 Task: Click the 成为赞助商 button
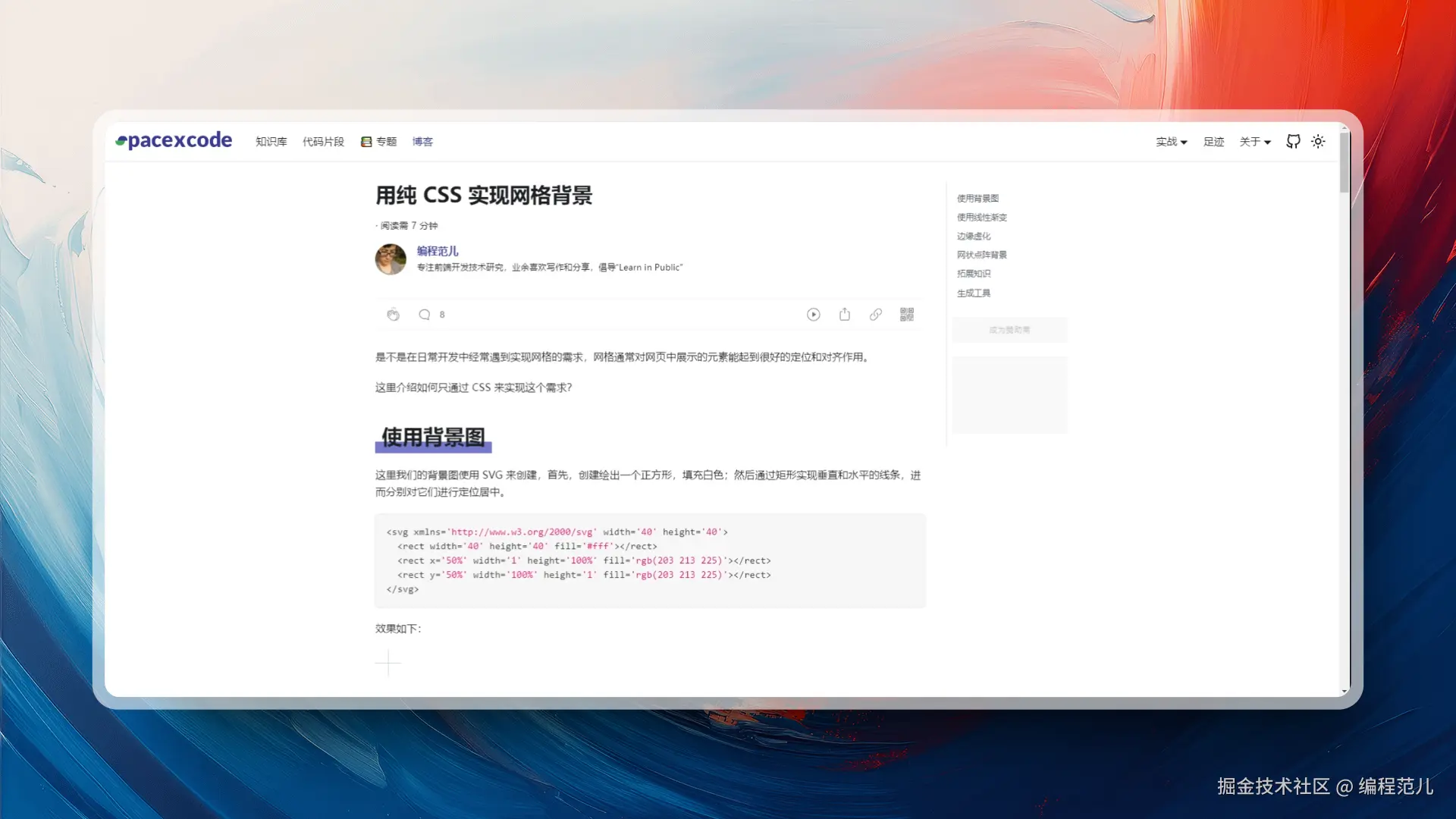1009,330
